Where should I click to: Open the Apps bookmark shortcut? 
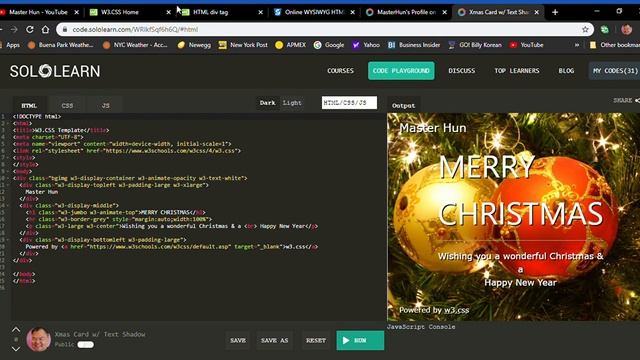[10, 45]
